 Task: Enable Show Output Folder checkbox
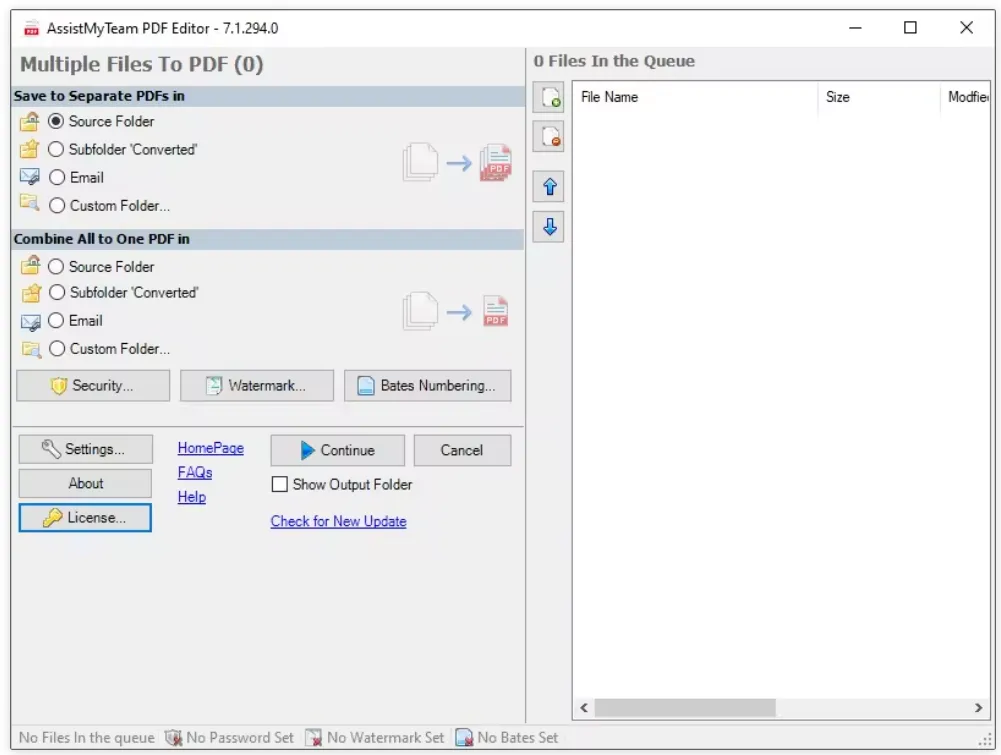[280, 484]
